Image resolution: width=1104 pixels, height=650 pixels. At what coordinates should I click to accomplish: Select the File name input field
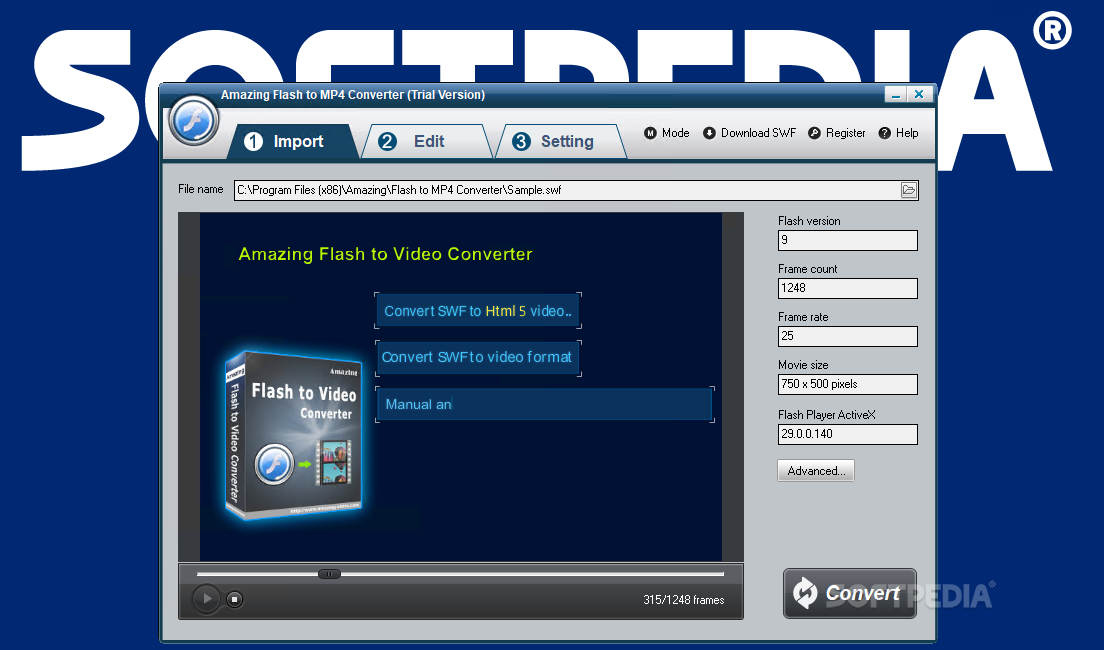(x=575, y=189)
